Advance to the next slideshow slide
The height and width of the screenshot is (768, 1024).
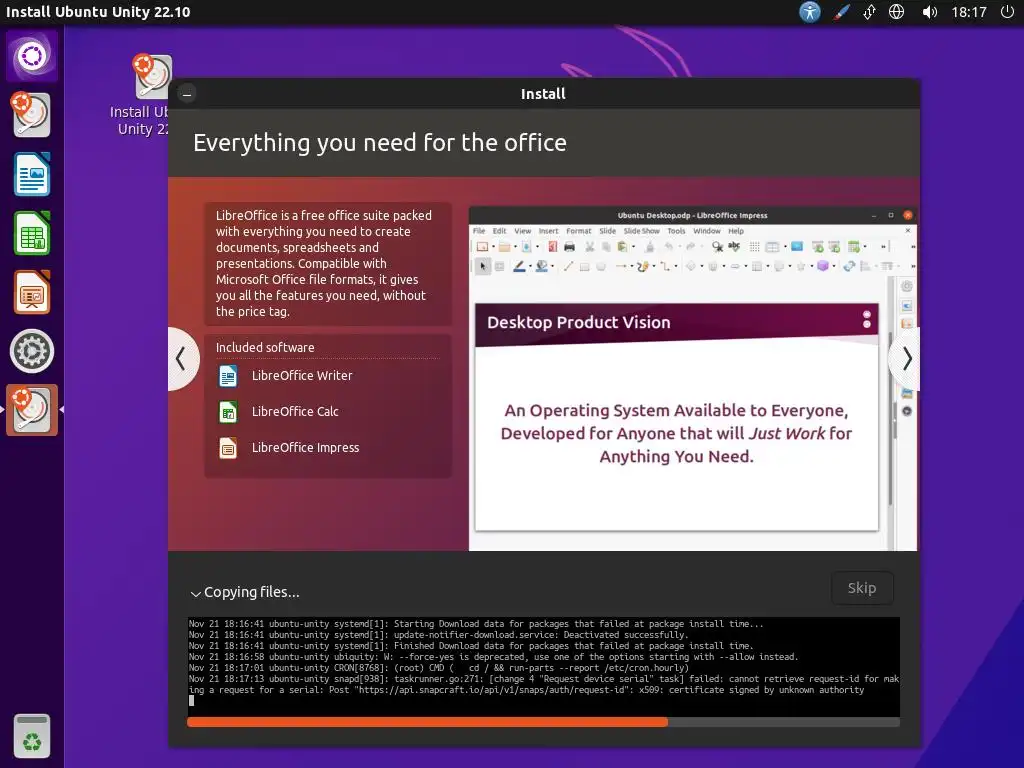(906, 359)
